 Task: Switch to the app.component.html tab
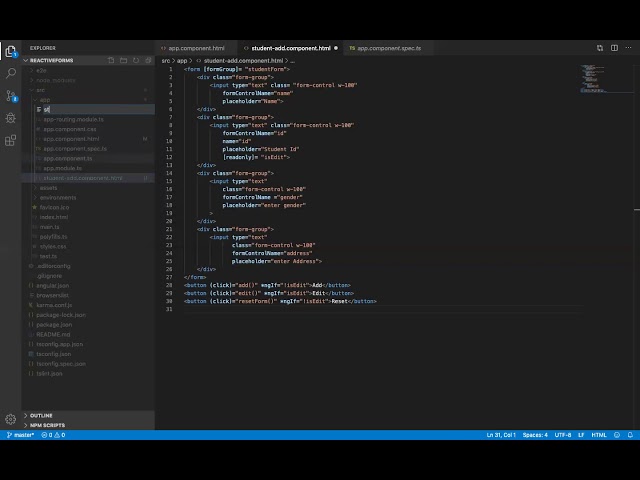coord(196,48)
